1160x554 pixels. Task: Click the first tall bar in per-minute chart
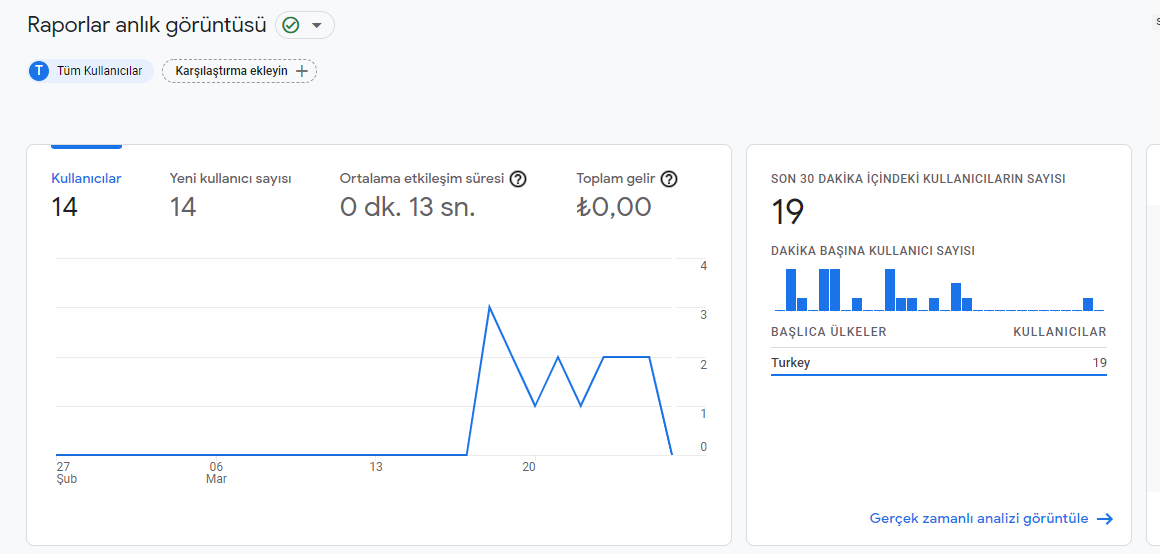click(791, 290)
